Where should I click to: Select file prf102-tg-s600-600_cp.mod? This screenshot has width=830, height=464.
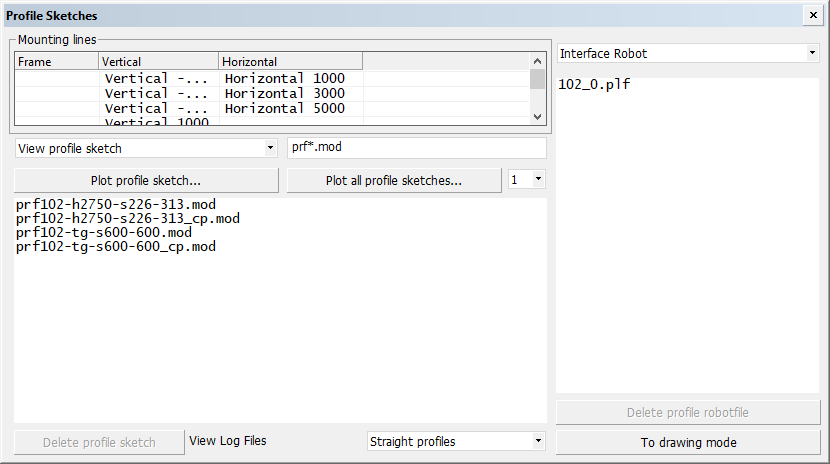coord(115,247)
